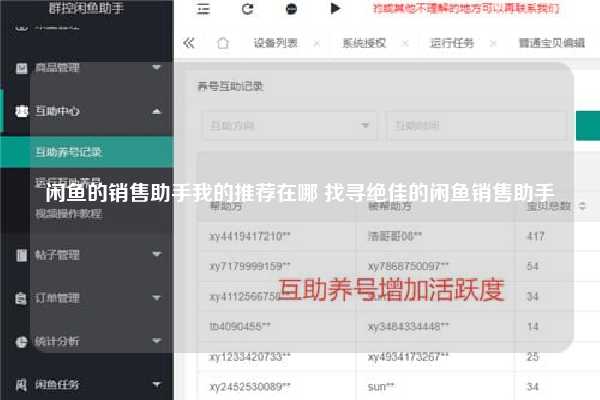Select 互助养号记录 in sidebar

(87, 152)
